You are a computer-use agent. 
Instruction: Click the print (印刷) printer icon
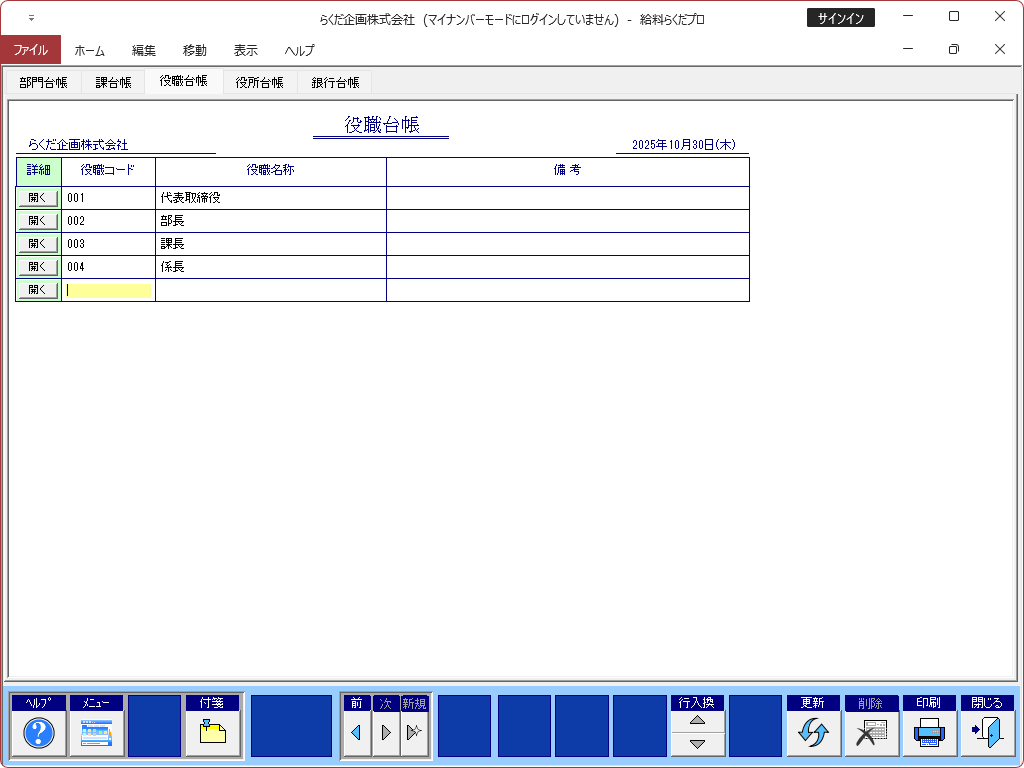928,734
